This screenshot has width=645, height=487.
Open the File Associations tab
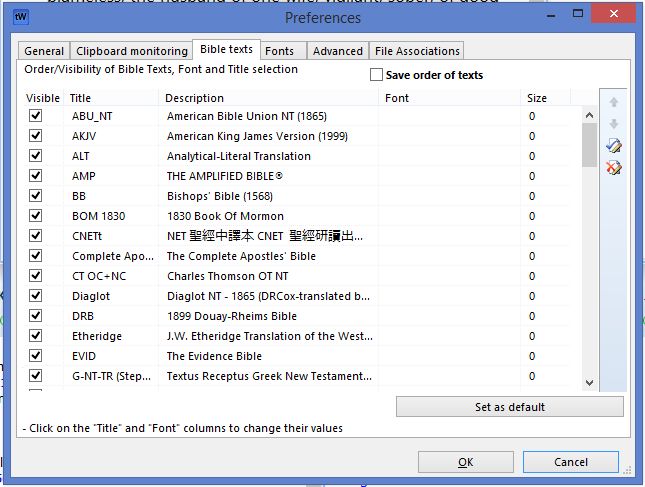[417, 51]
